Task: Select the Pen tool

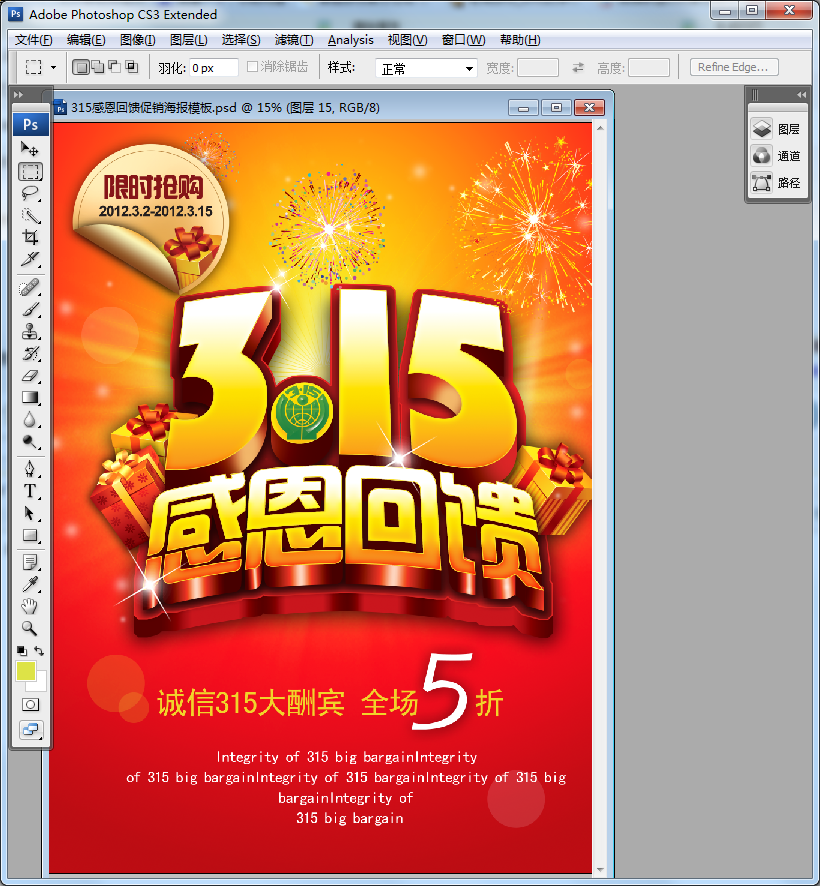Action: pyautogui.click(x=30, y=469)
